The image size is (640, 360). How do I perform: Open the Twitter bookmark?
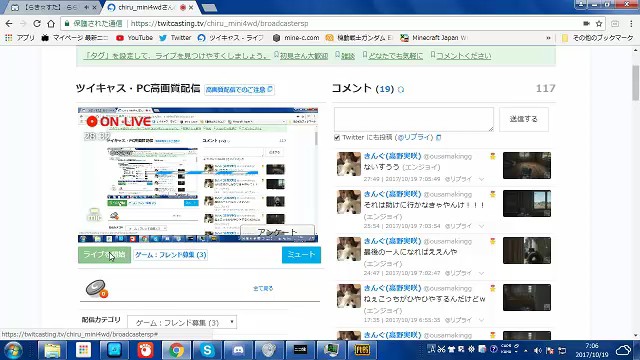[175, 38]
